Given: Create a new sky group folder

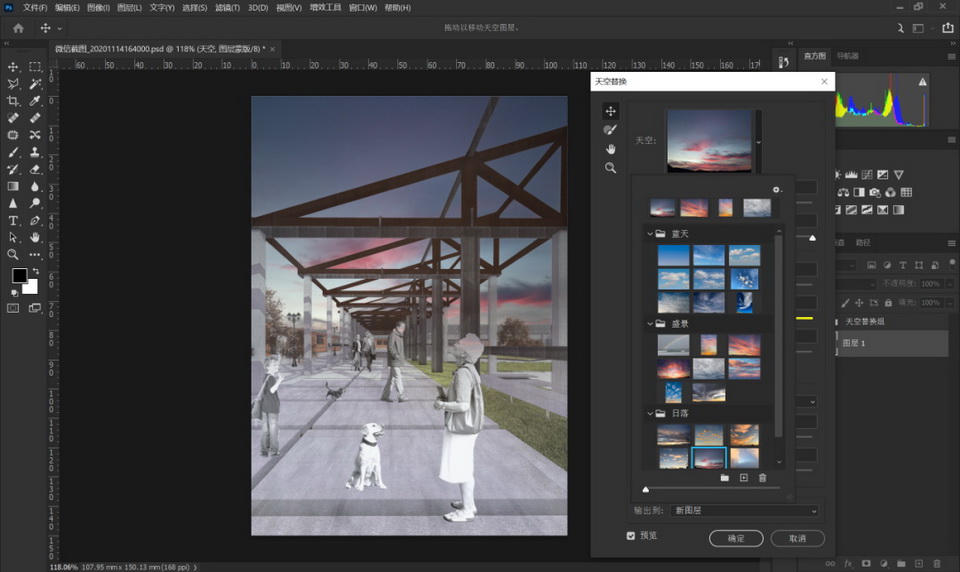Looking at the screenshot, I should click(x=724, y=478).
